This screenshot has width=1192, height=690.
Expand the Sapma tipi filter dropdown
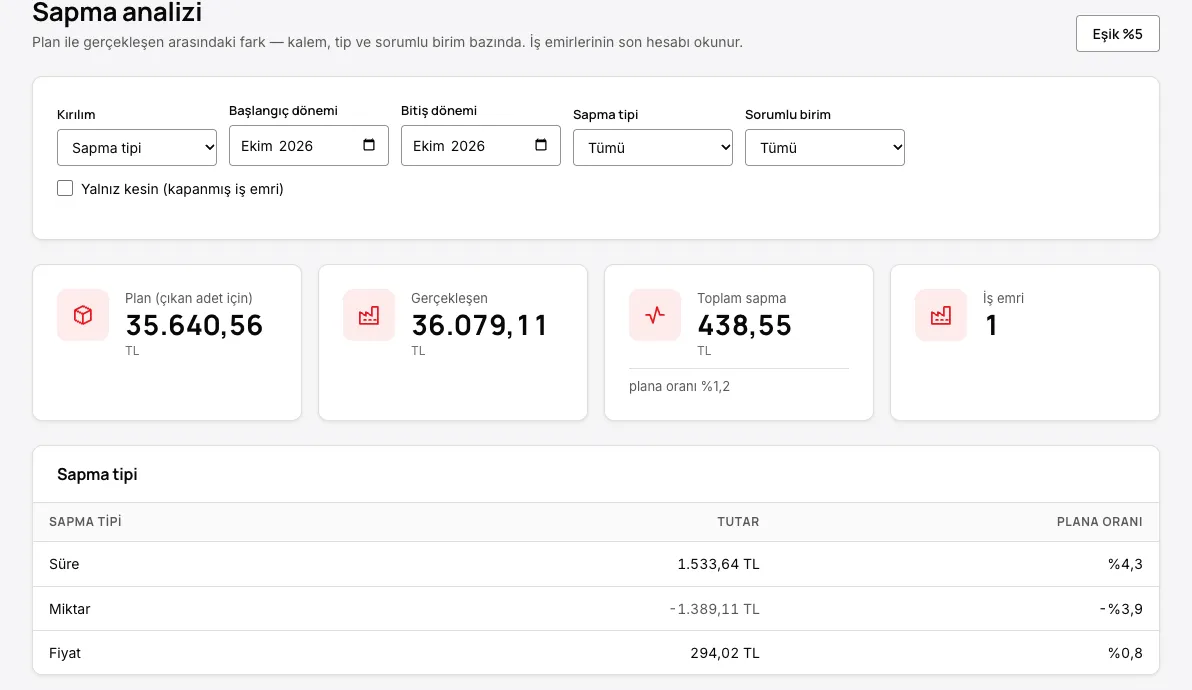(x=653, y=147)
